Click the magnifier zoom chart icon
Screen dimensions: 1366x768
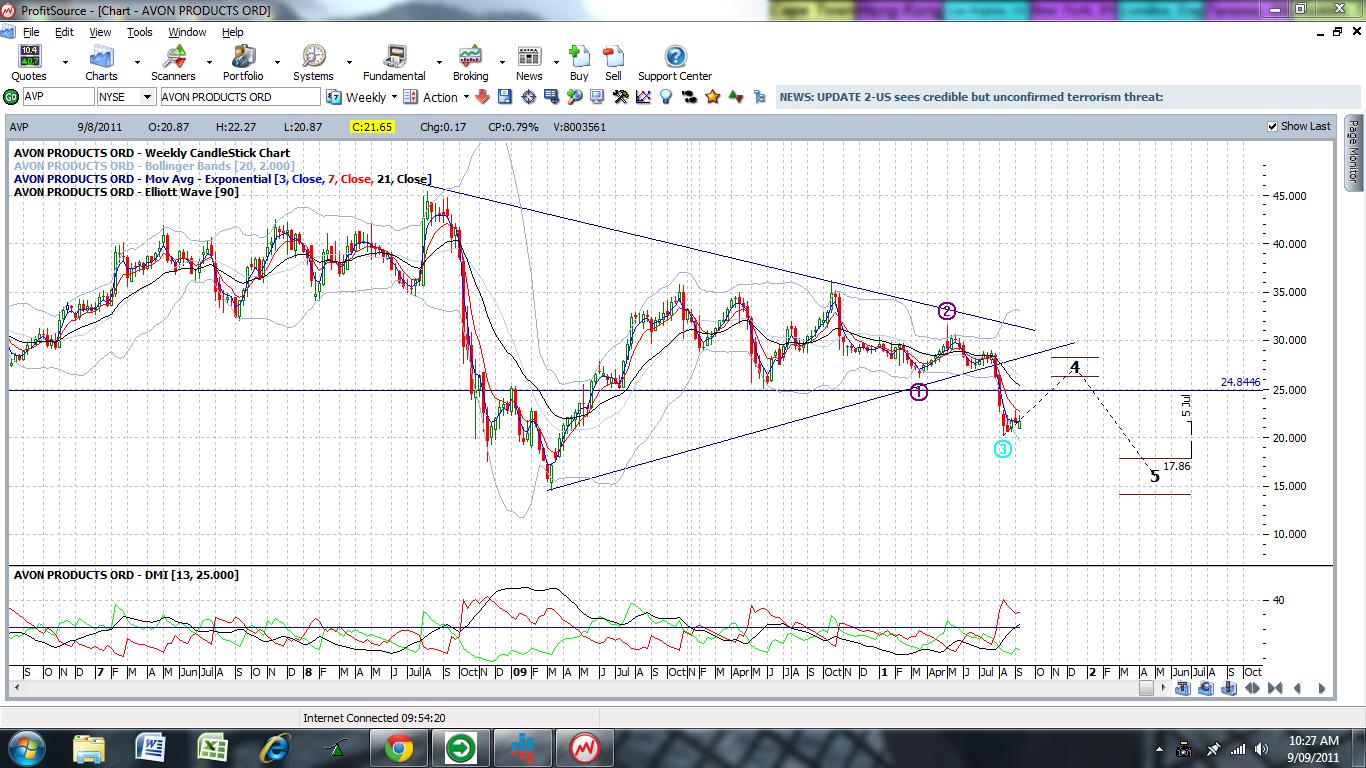tap(574, 97)
